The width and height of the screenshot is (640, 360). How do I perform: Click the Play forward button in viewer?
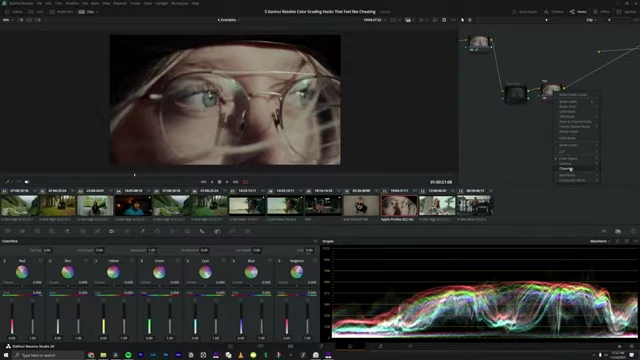227,182
